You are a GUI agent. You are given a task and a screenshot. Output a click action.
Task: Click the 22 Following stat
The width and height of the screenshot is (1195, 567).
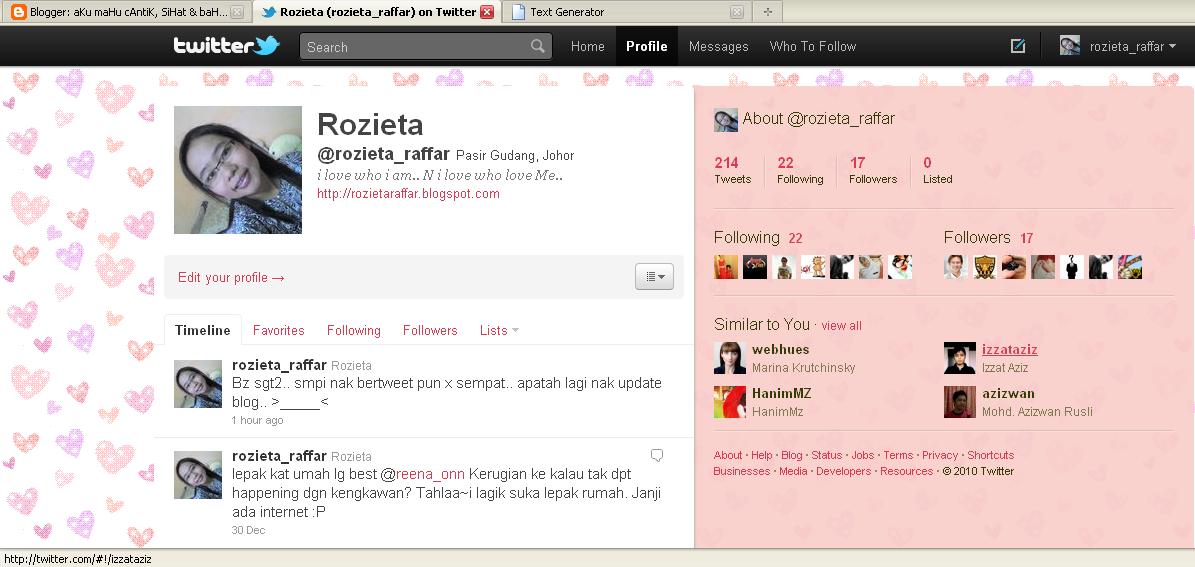click(800, 170)
